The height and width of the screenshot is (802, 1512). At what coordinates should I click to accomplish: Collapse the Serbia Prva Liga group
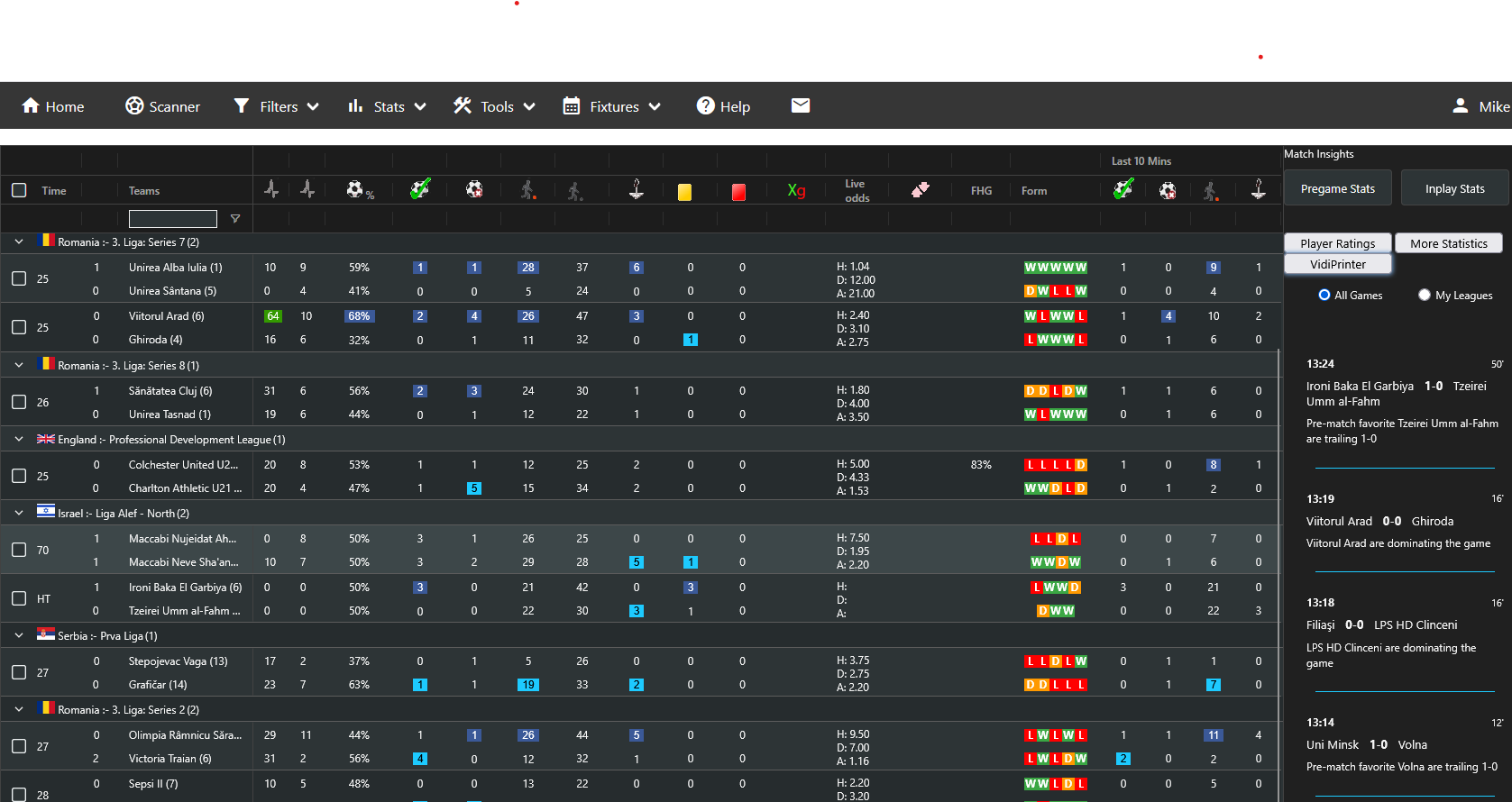19,635
